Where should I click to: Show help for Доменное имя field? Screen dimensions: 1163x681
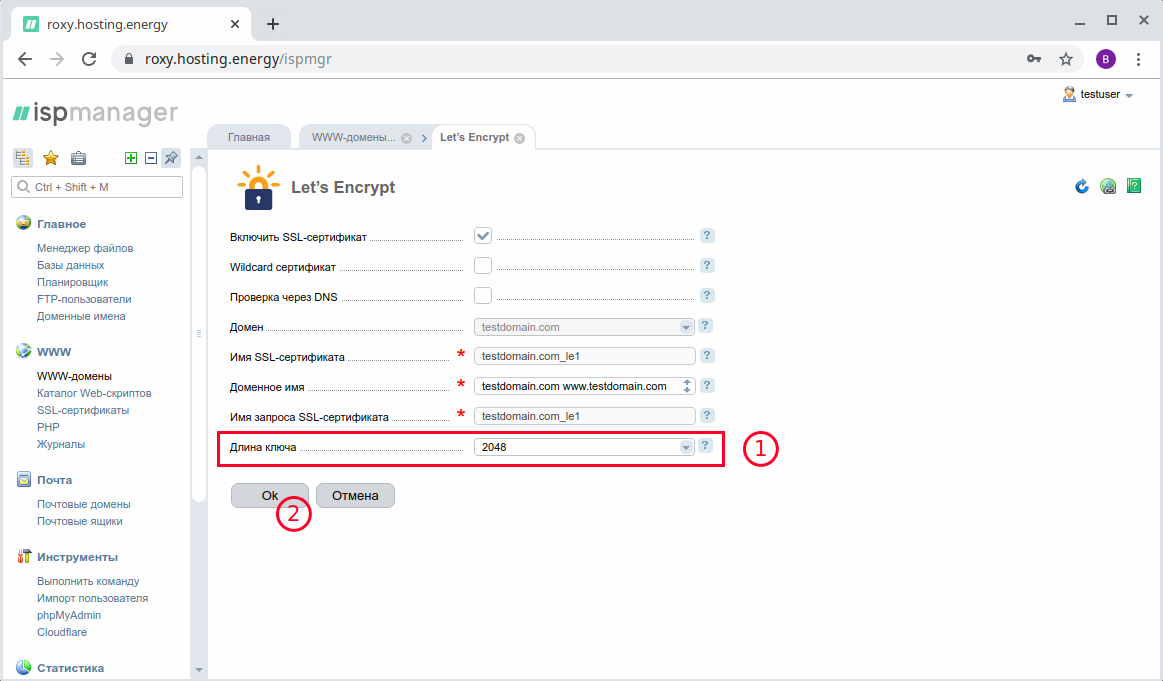707,386
